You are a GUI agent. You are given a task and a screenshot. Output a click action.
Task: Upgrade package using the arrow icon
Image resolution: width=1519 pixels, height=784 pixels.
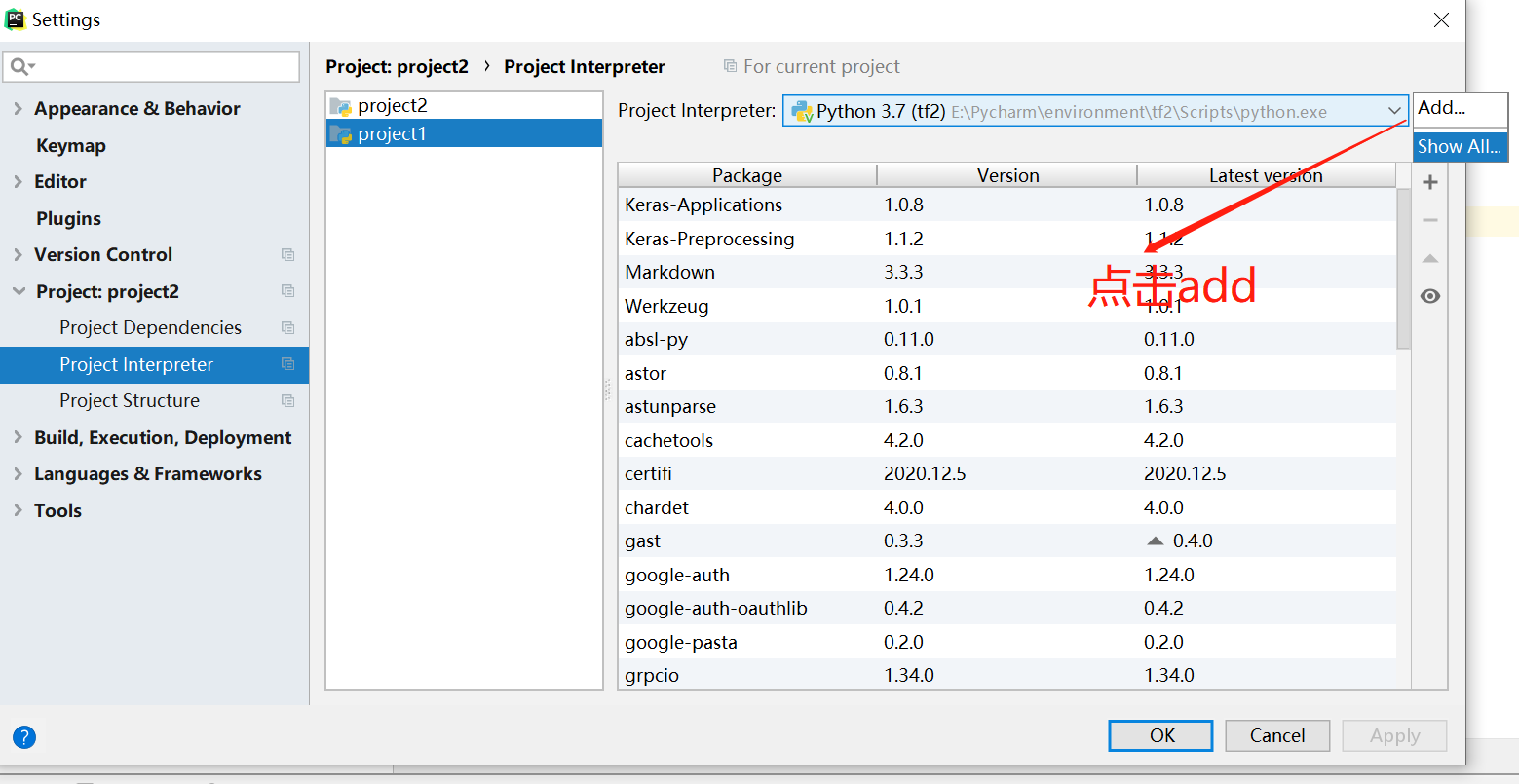1429,257
